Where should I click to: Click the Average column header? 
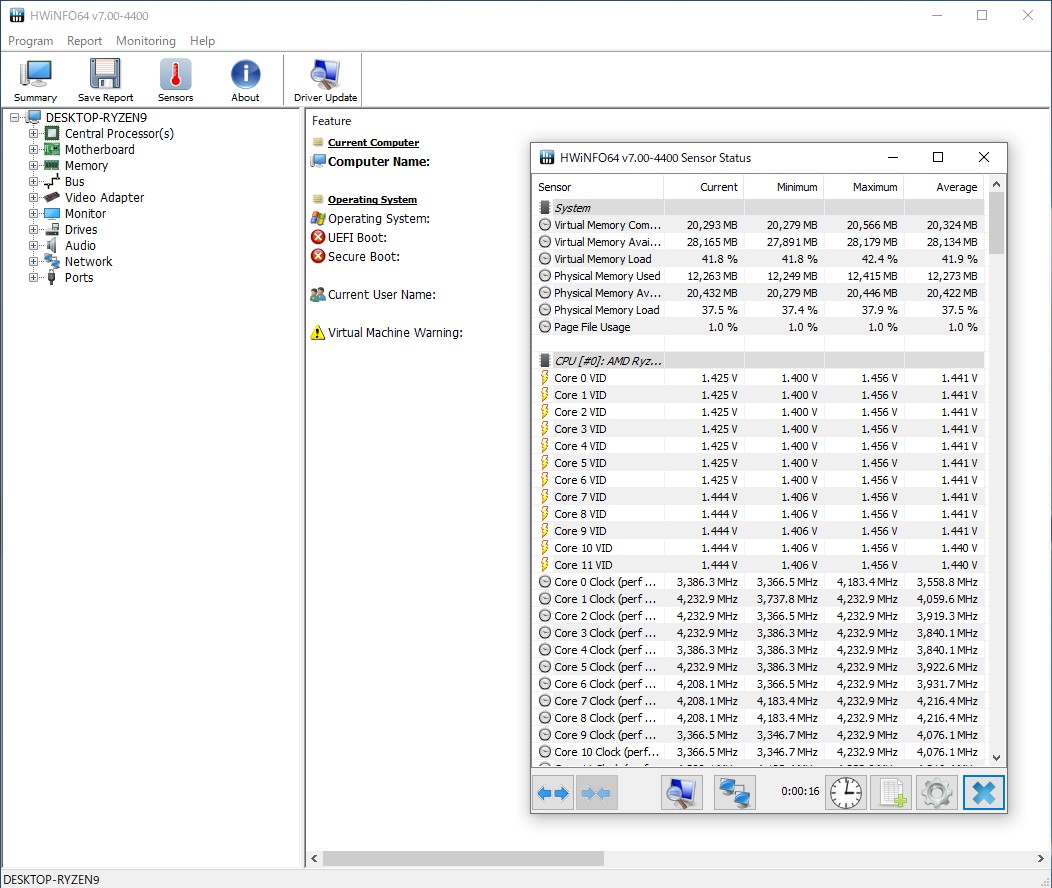(x=944, y=187)
